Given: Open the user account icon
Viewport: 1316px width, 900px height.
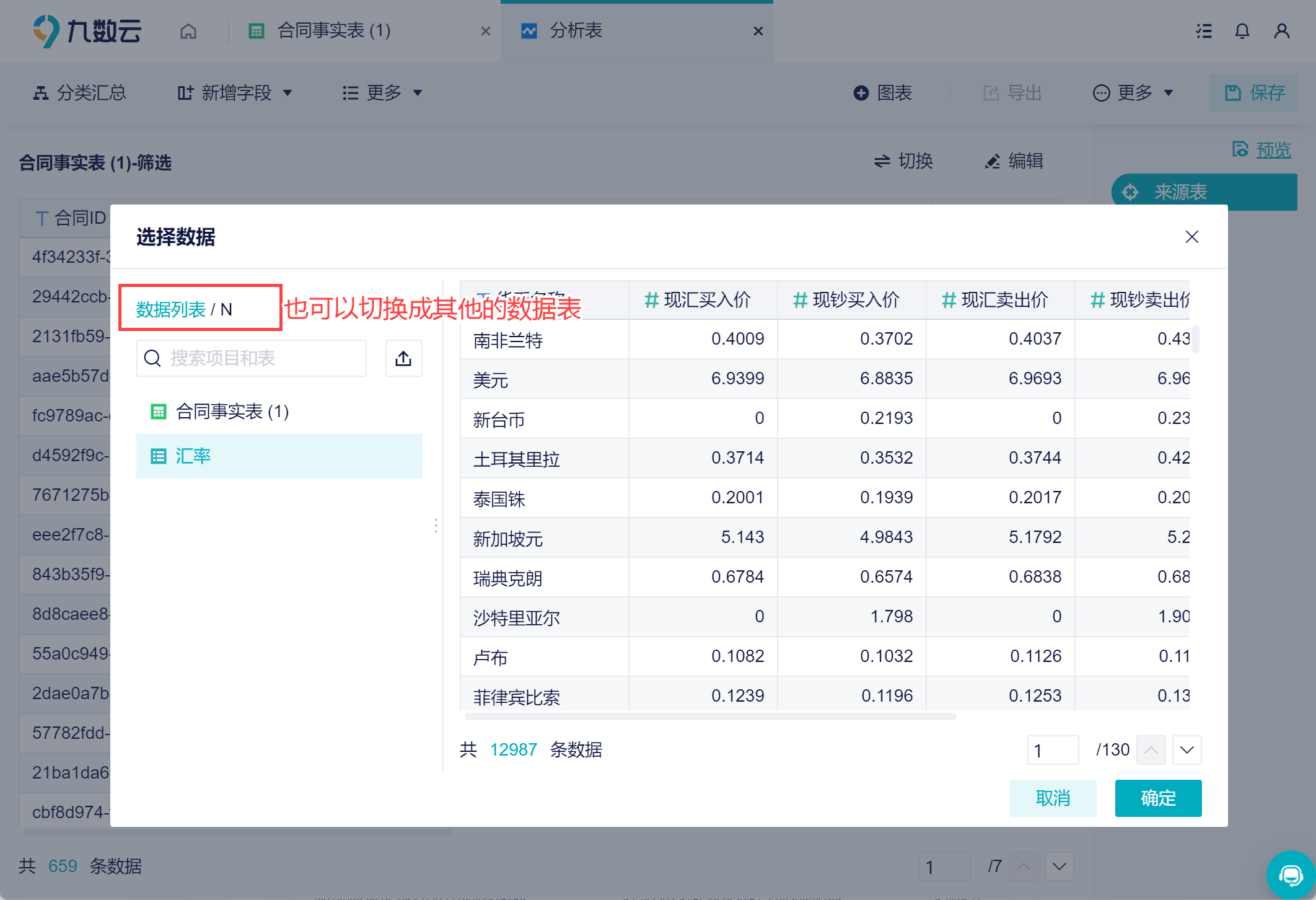Looking at the screenshot, I should (x=1281, y=31).
